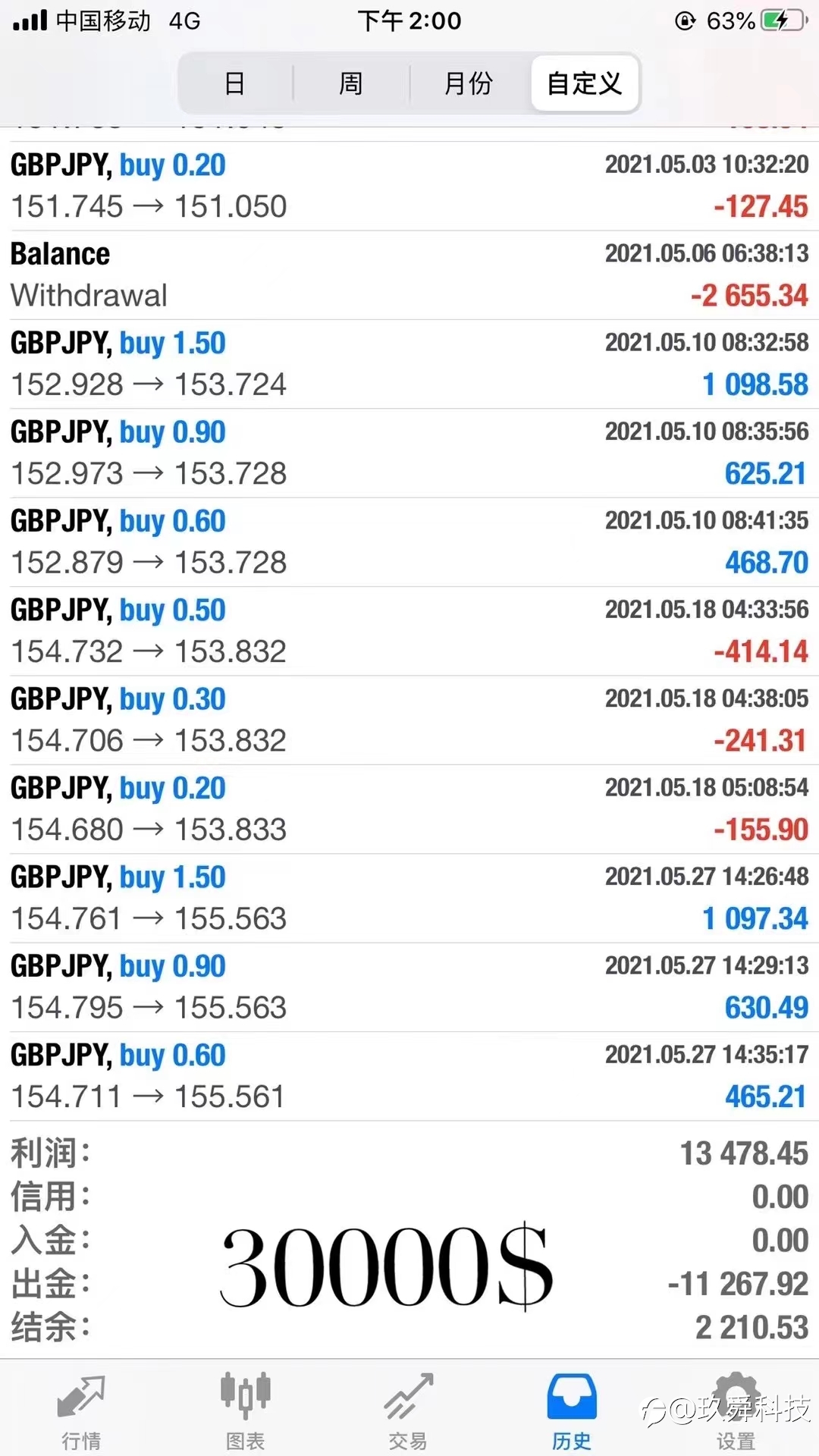
Task: Open GBPJPY buy 1.50 trade with 1 098.58 profit
Action: (x=409, y=364)
